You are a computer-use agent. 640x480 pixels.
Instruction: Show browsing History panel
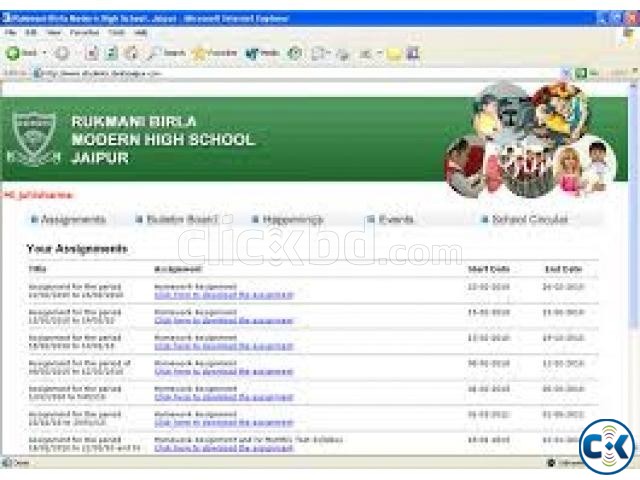coord(295,53)
